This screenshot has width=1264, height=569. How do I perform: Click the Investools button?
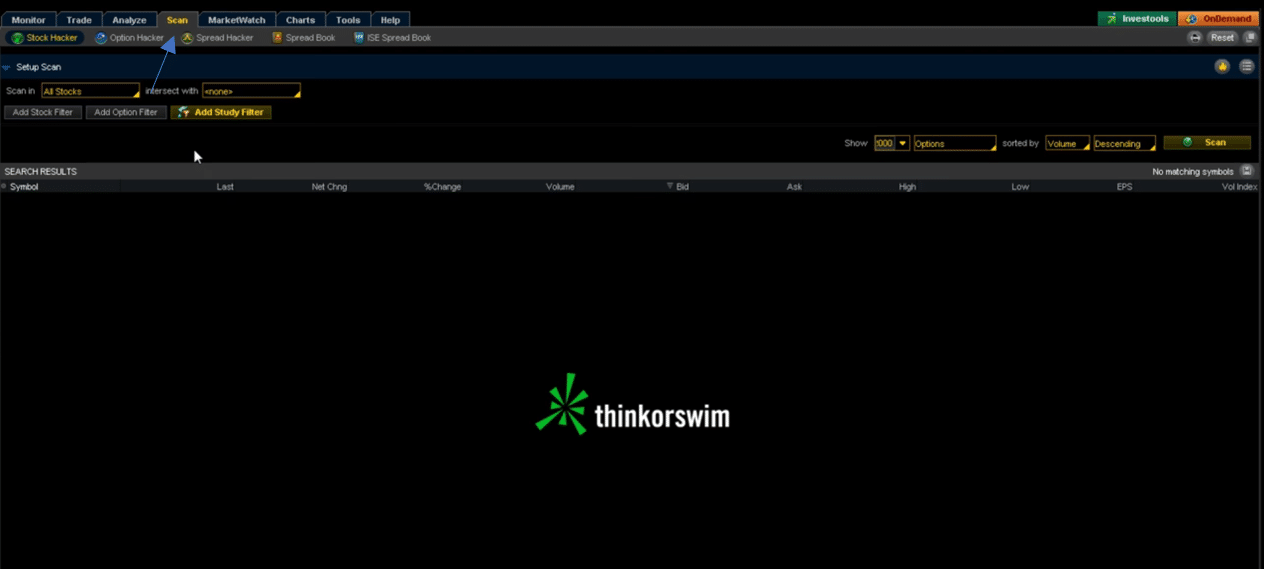[x=1137, y=19]
